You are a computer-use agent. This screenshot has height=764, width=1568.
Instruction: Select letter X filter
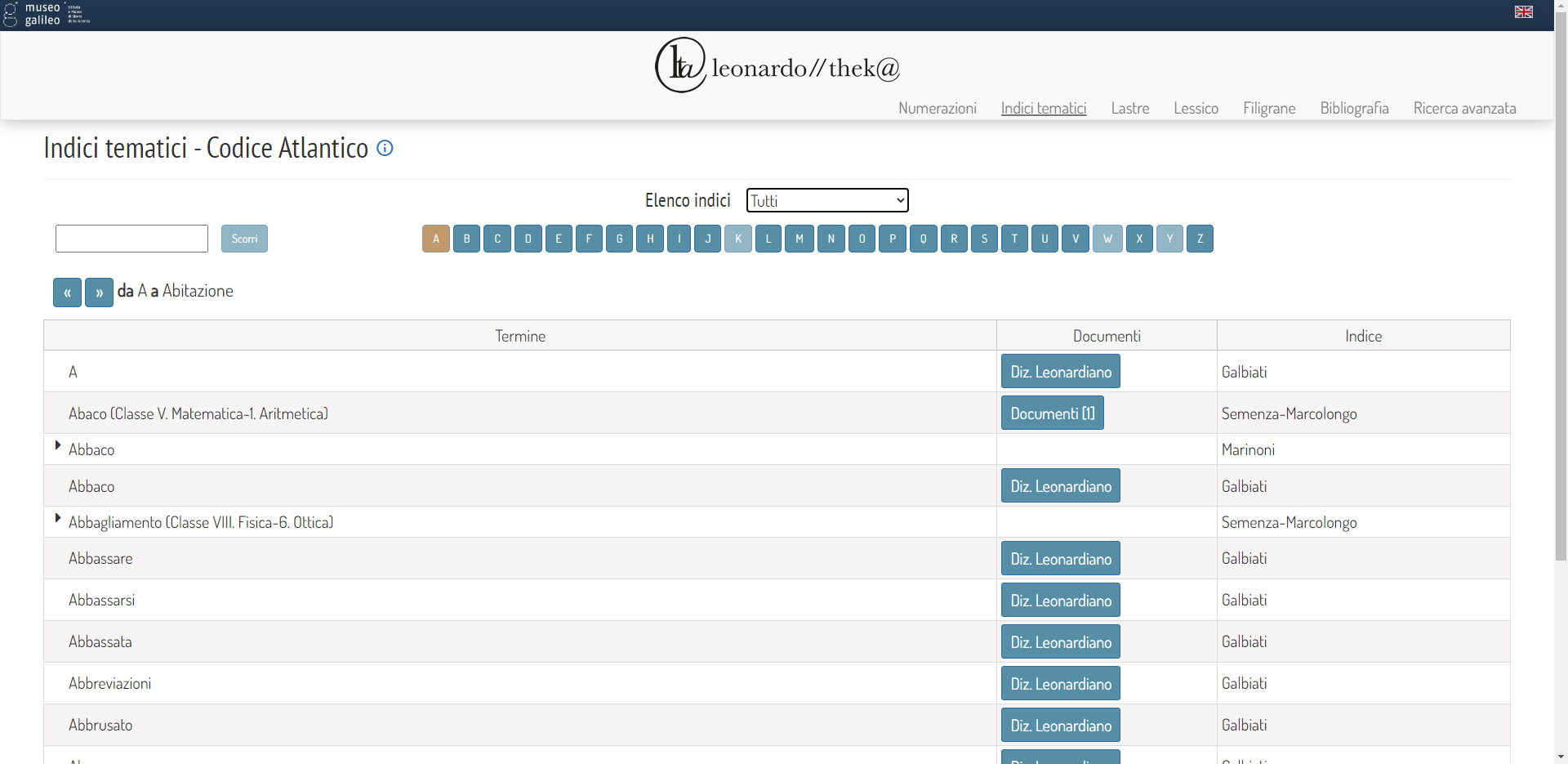click(1139, 239)
